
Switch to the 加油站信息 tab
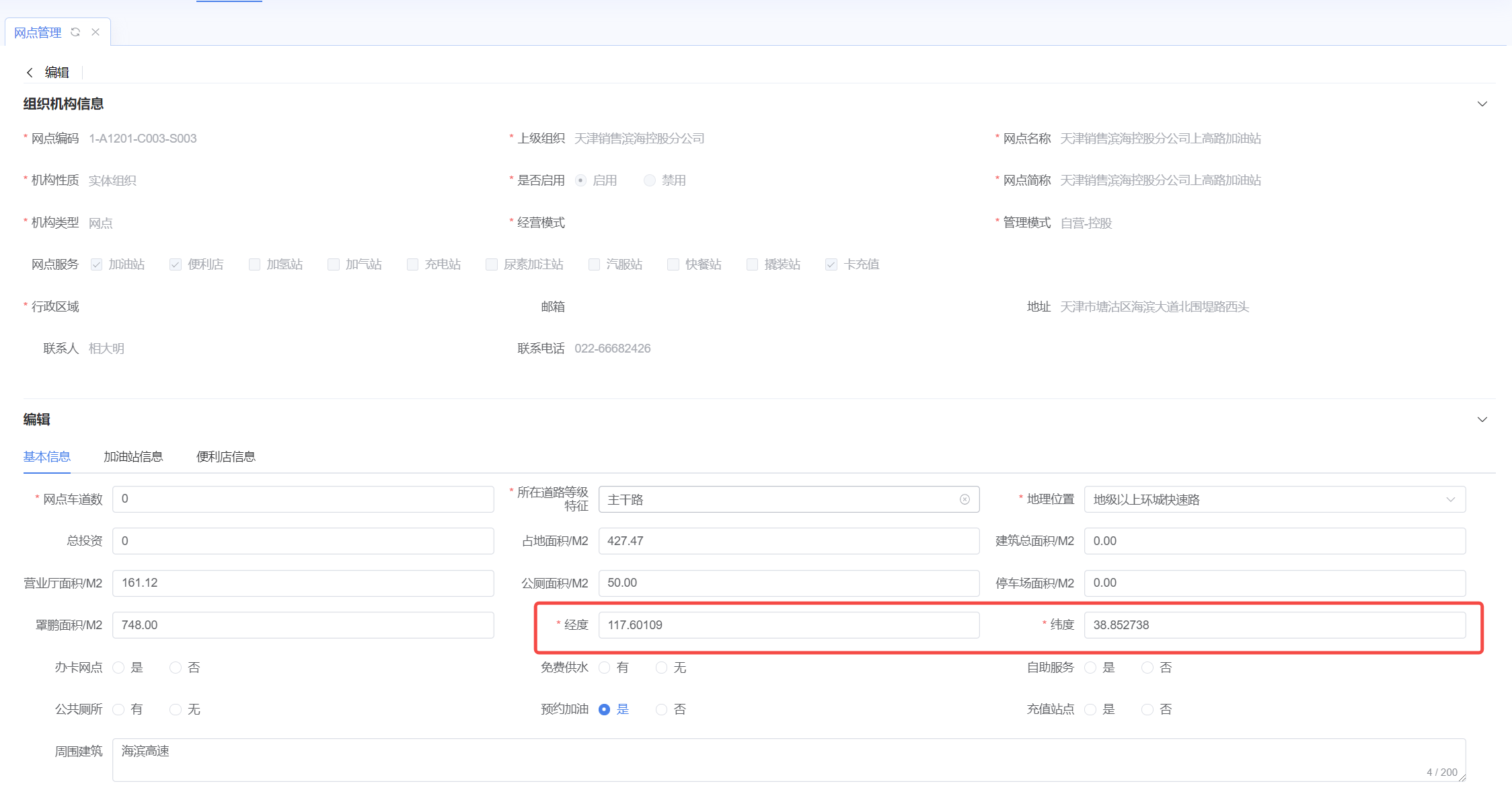point(133,457)
